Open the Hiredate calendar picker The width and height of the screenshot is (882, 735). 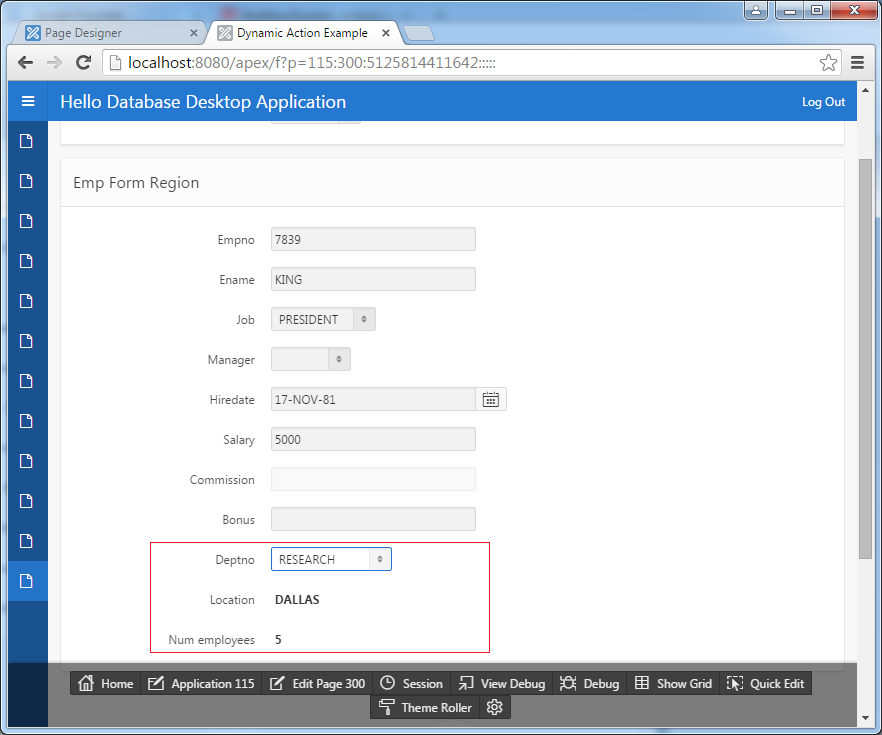coord(490,399)
